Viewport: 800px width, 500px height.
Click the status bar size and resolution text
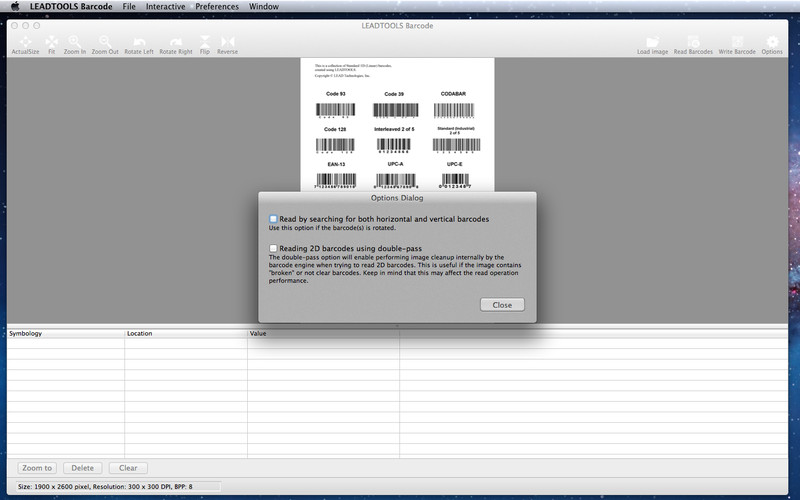click(x=105, y=487)
